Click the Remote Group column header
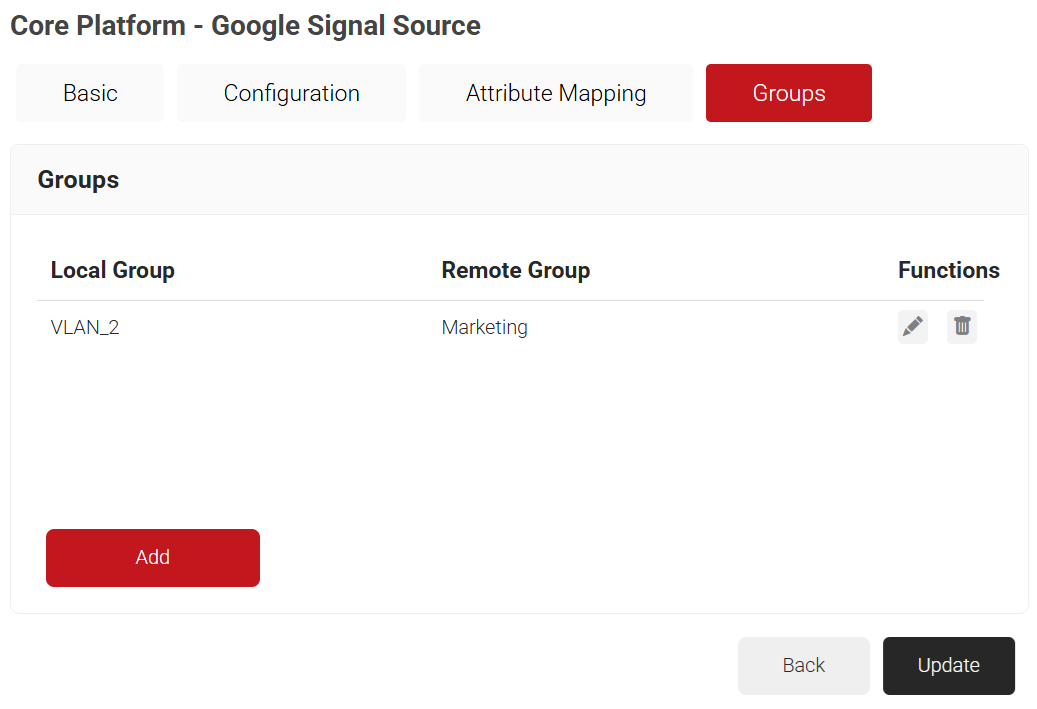Image resolution: width=1037 pixels, height=709 pixels. (516, 270)
